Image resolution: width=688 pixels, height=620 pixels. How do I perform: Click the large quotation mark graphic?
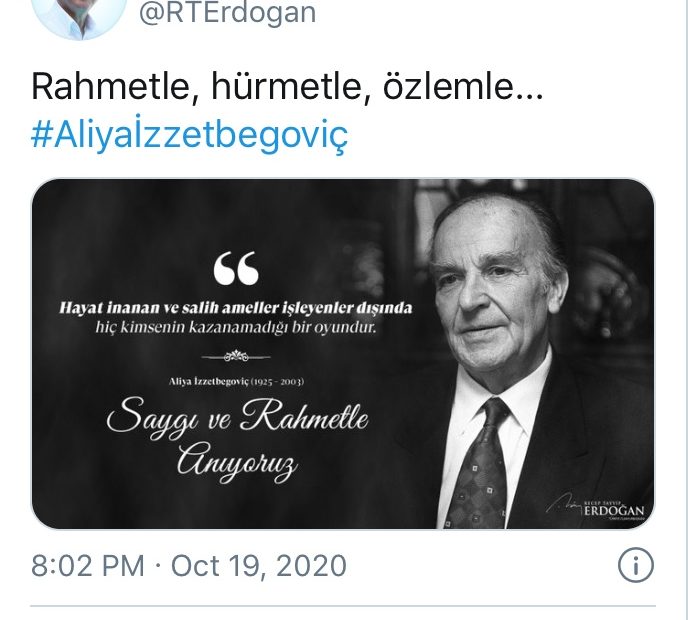click(x=236, y=269)
